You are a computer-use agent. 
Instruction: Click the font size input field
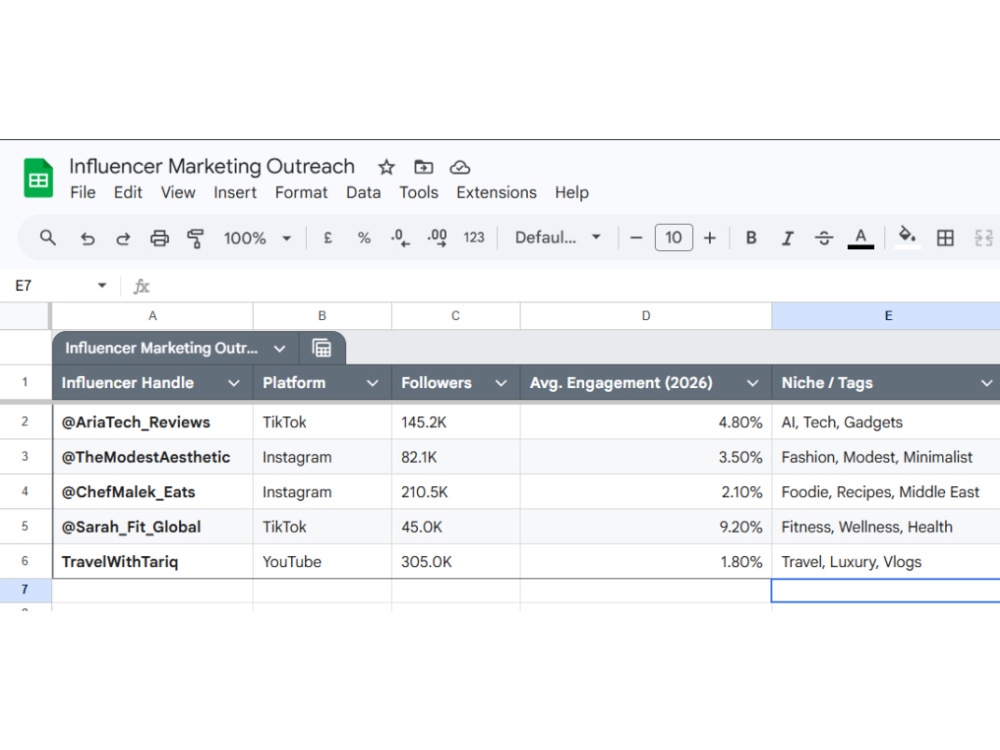[673, 238]
